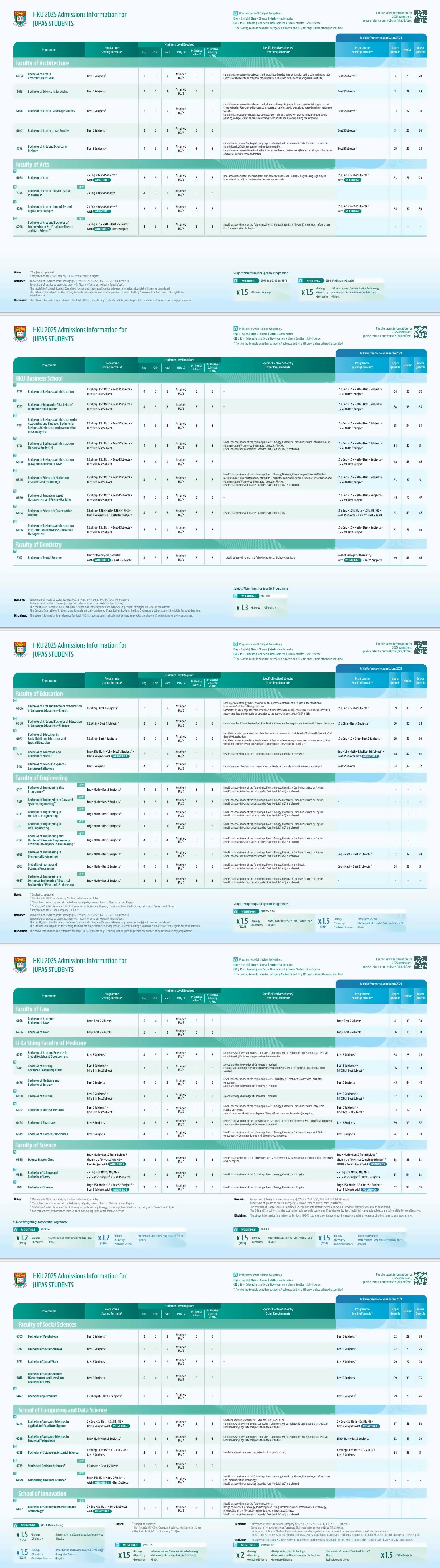
Task: Click the QR code above Faculty of Architecture table
Action: point(421,16)
